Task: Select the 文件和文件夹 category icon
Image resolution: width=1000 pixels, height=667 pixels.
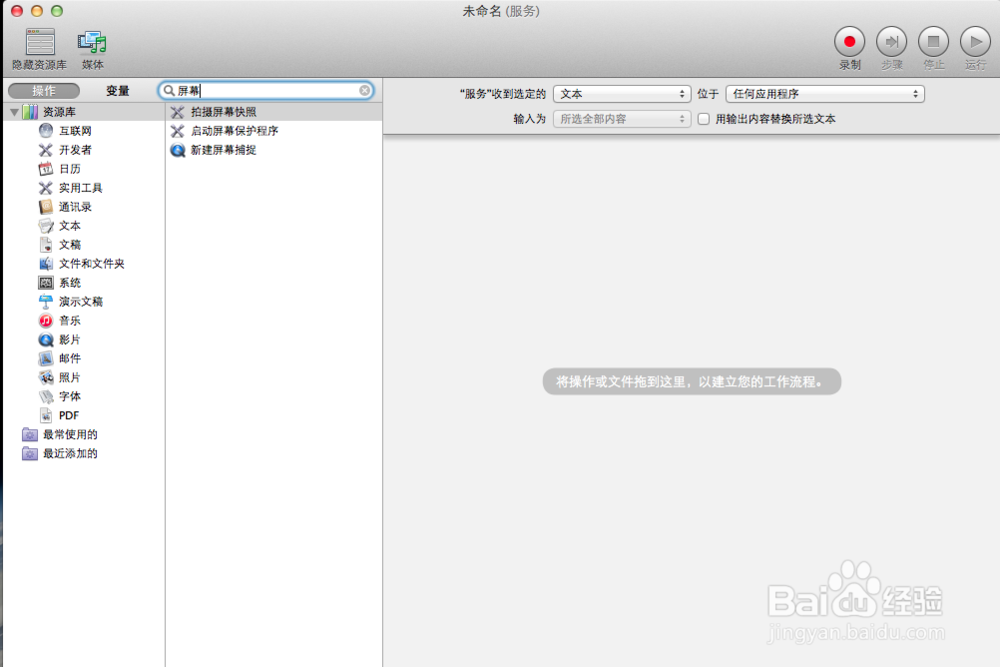Action: tap(46, 263)
